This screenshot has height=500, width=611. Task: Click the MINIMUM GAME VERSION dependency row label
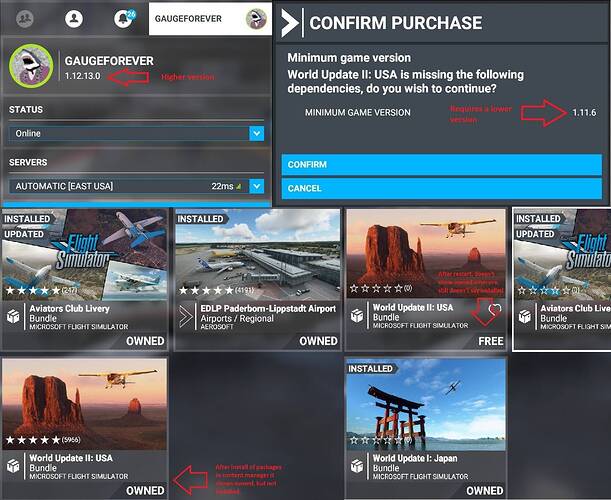click(x=358, y=113)
